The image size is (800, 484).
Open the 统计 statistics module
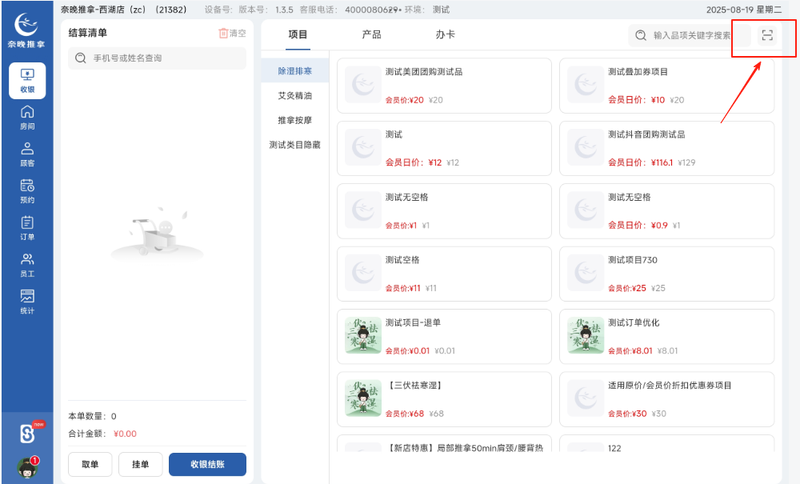(27, 302)
